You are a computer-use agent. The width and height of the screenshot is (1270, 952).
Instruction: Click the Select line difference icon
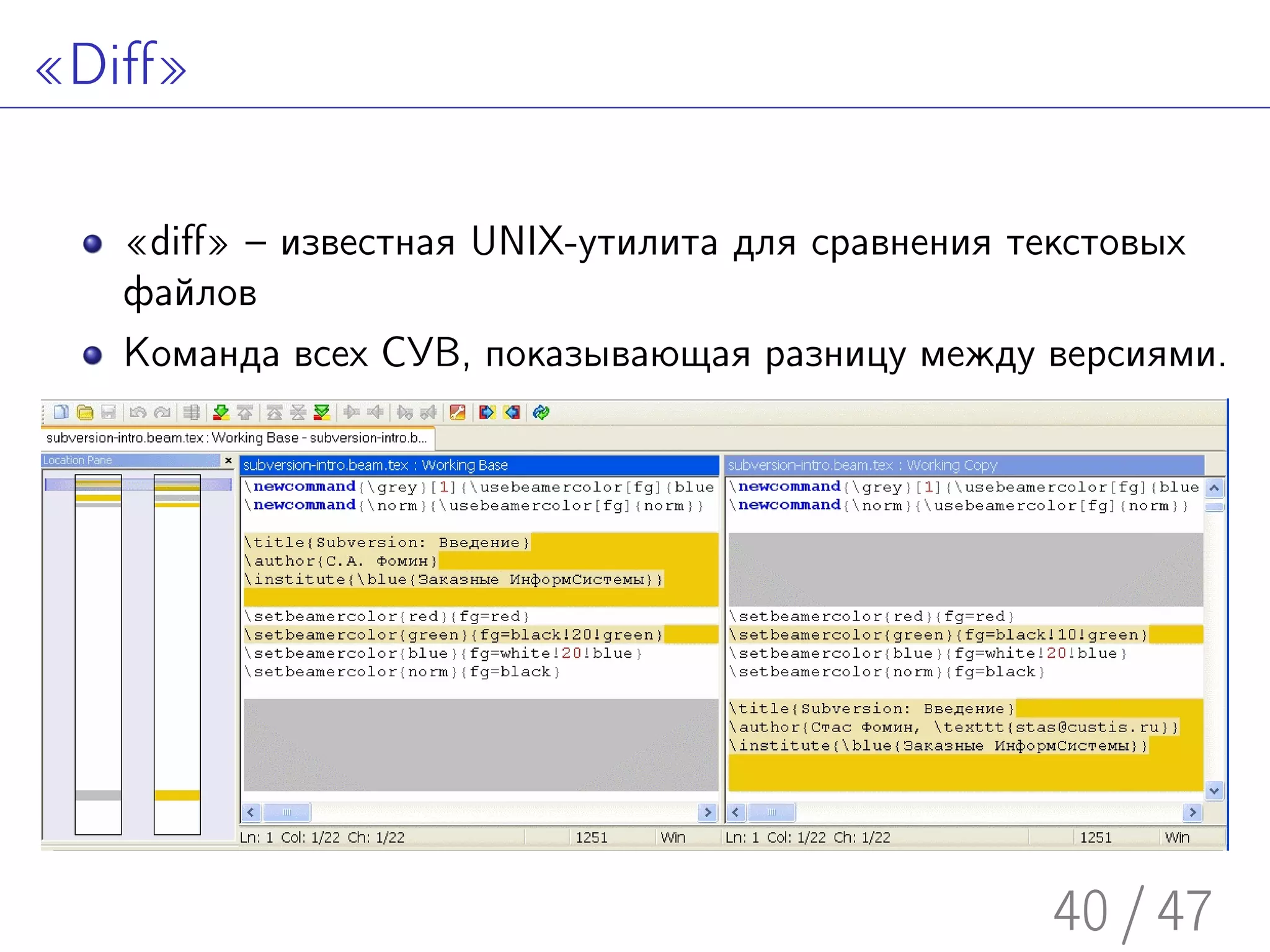192,412
